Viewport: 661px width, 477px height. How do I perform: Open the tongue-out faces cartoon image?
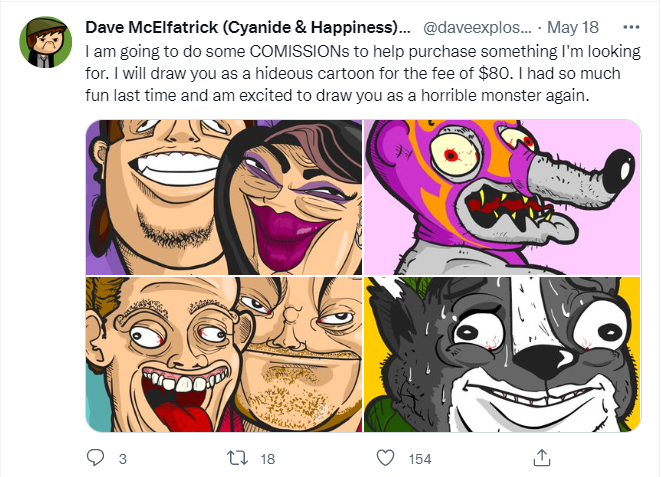click(x=223, y=355)
